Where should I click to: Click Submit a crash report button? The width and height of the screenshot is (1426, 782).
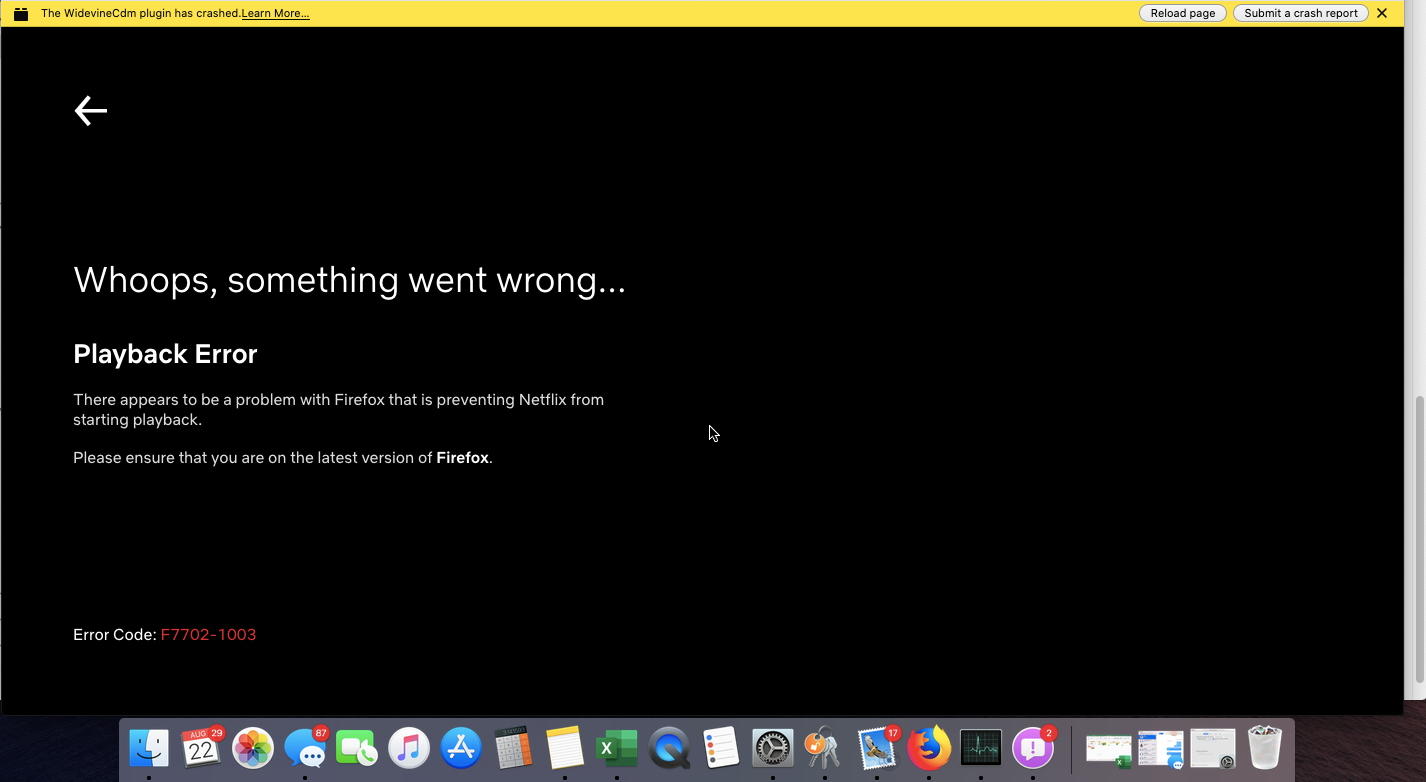tap(1300, 13)
